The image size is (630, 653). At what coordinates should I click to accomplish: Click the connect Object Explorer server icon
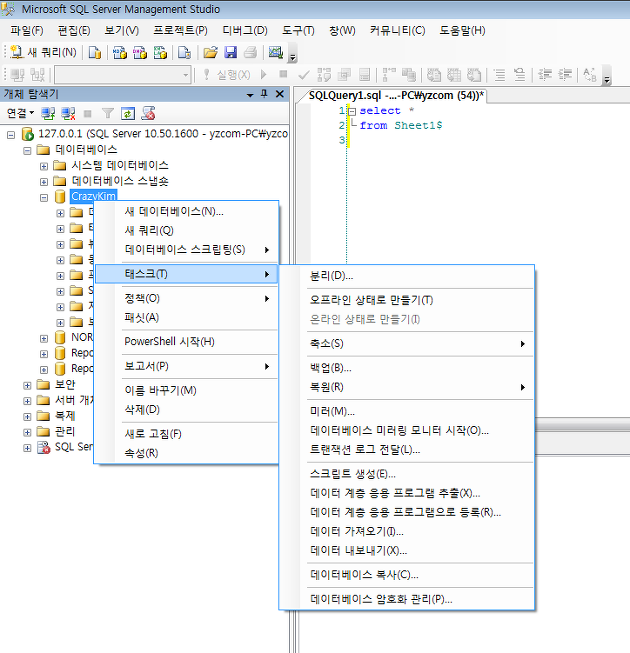[x=48, y=113]
